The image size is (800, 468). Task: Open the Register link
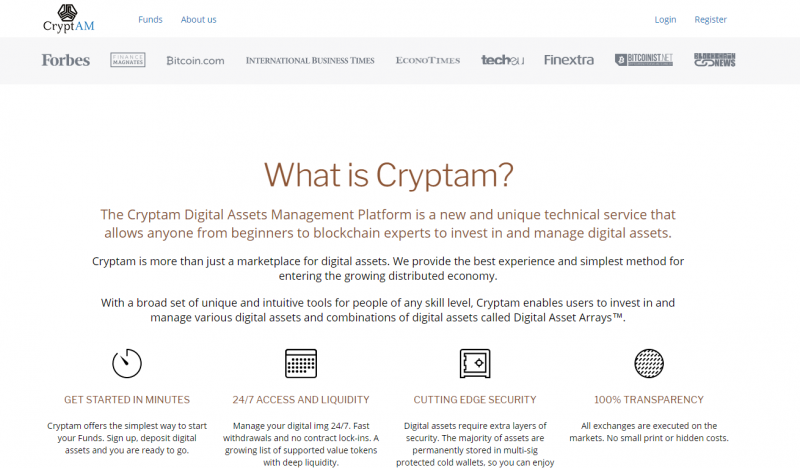(710, 19)
